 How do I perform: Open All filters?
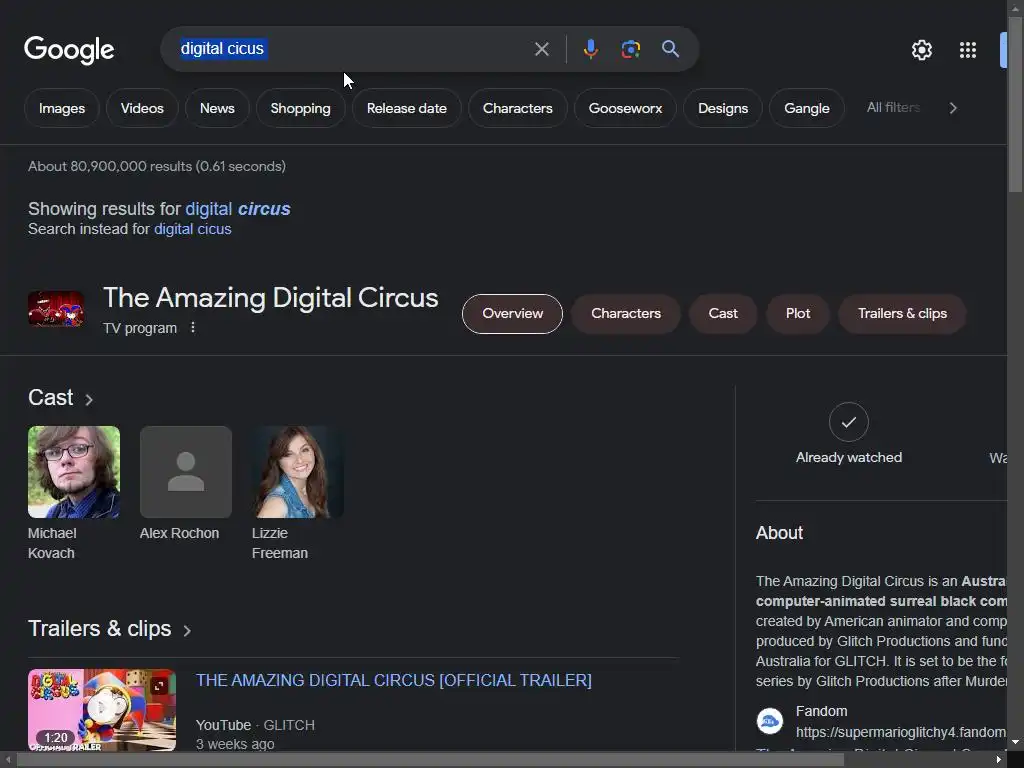[893, 108]
